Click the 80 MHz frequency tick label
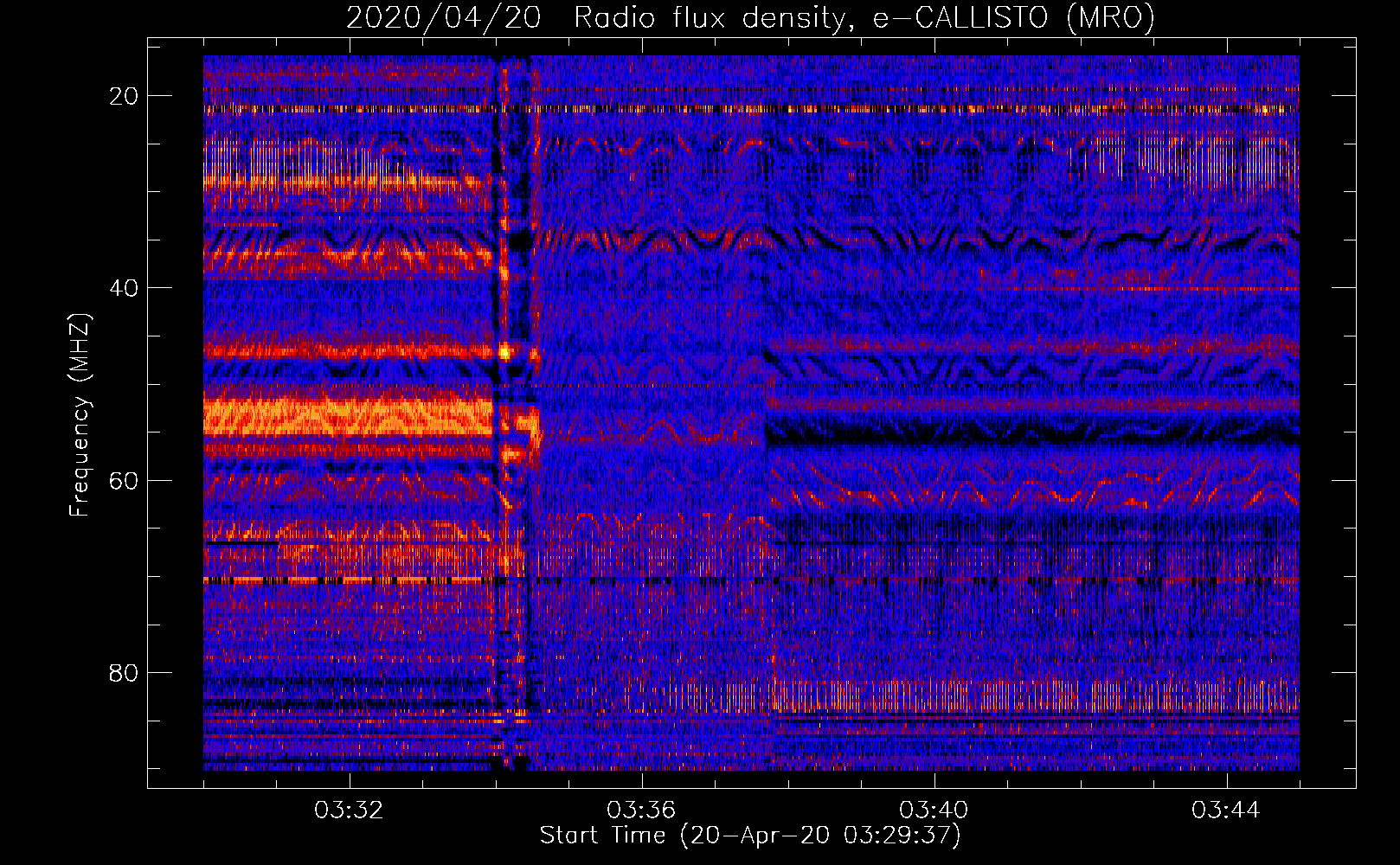The height and width of the screenshot is (865, 1400). click(124, 672)
